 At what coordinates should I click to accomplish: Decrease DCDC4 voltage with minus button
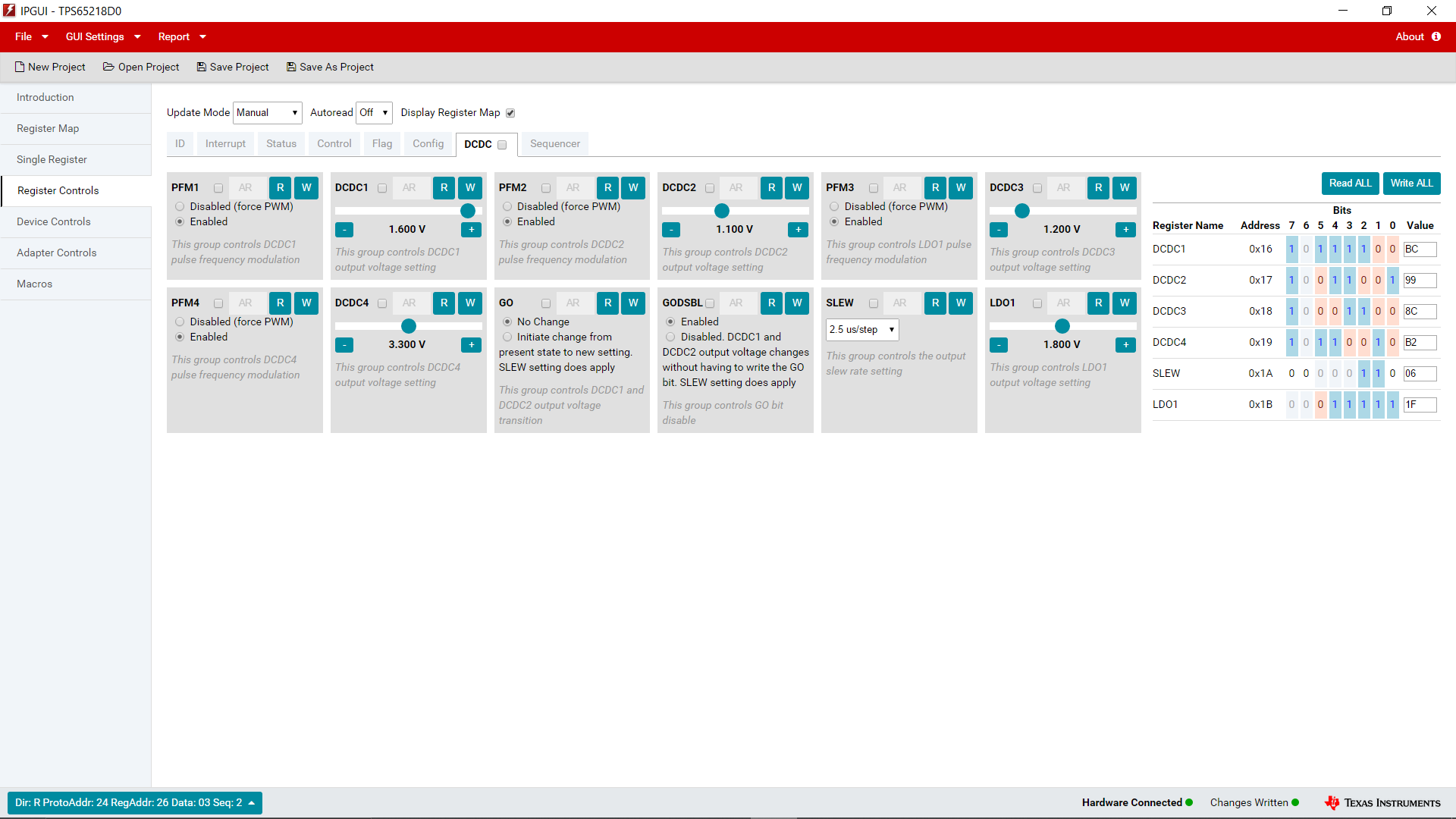pyautogui.click(x=344, y=345)
